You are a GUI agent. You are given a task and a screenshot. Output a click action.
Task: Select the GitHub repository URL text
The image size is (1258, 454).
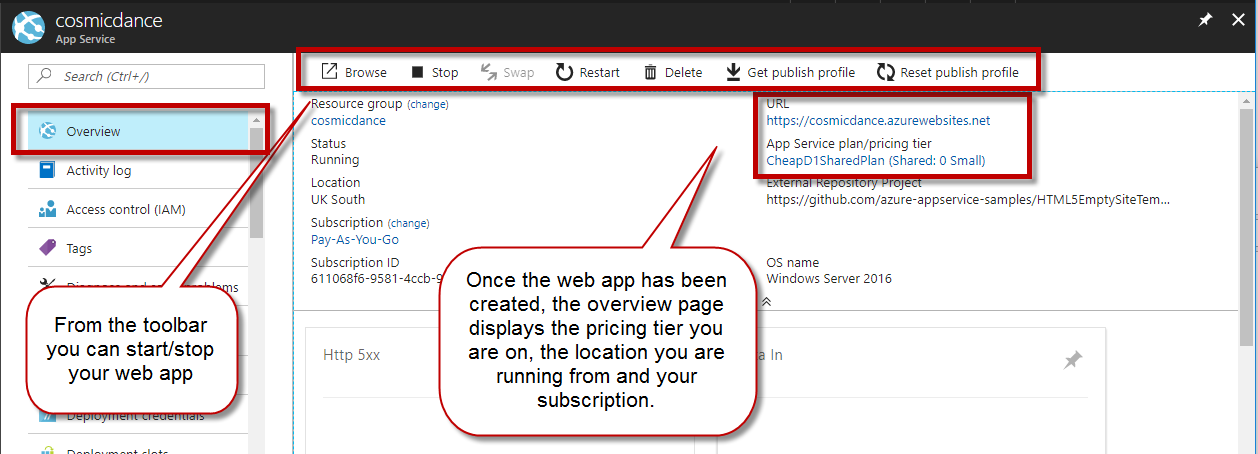tap(967, 199)
